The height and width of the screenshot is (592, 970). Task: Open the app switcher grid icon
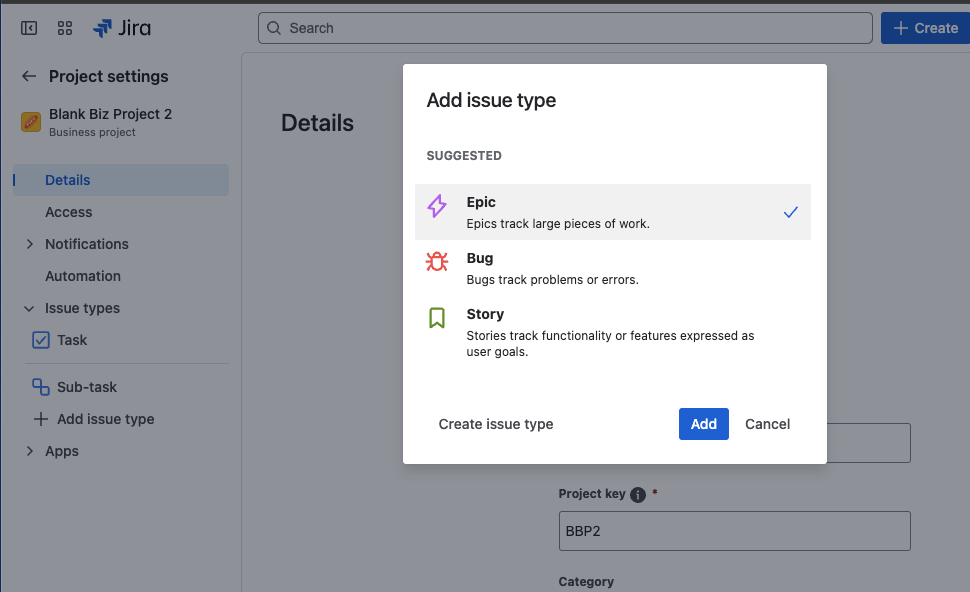[x=65, y=28]
